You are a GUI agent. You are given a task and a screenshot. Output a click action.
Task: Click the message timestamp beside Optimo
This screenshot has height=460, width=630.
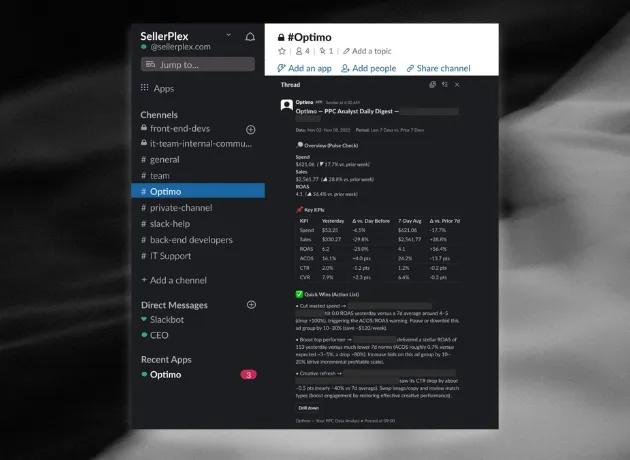coord(342,102)
